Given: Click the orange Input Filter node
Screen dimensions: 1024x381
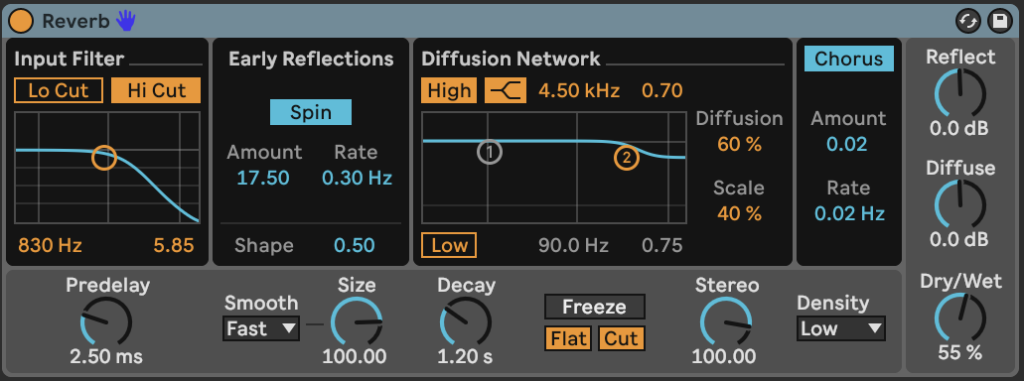Looking at the screenshot, I should click(x=104, y=157).
